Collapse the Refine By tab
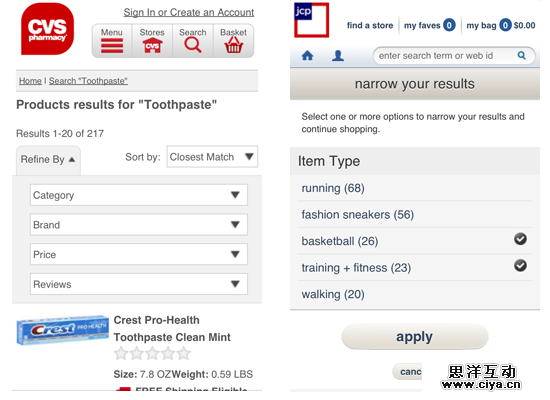 tap(48, 160)
